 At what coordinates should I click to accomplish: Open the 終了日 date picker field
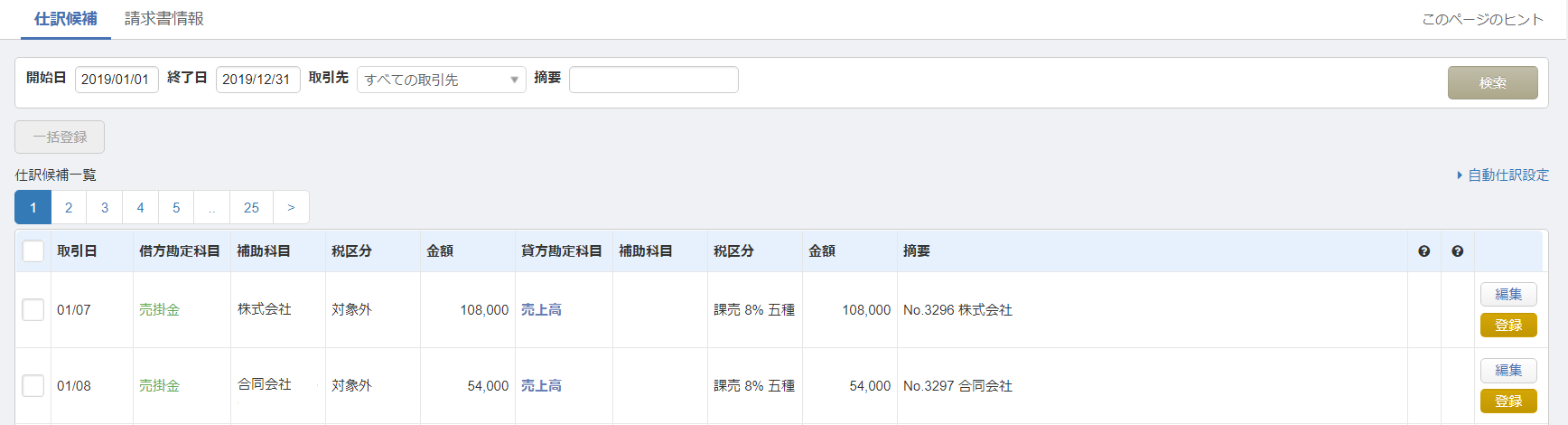pos(257,80)
